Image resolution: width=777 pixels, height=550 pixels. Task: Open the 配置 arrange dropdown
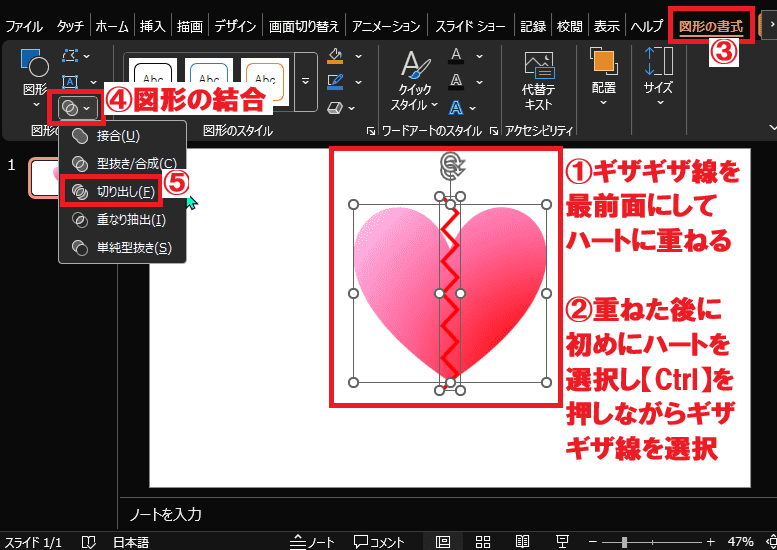point(604,75)
